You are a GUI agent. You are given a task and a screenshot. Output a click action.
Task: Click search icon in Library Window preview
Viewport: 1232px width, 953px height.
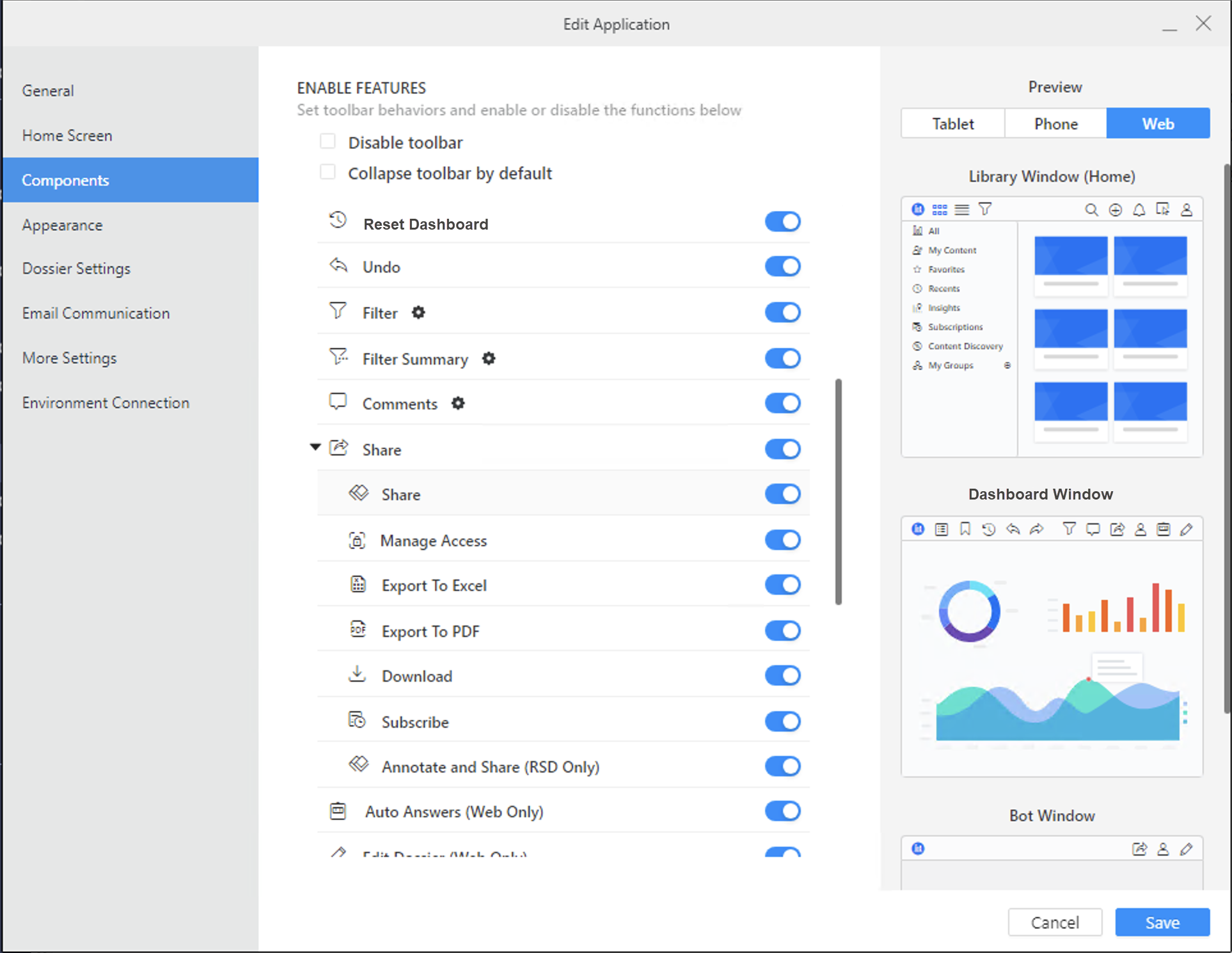[x=1091, y=210]
